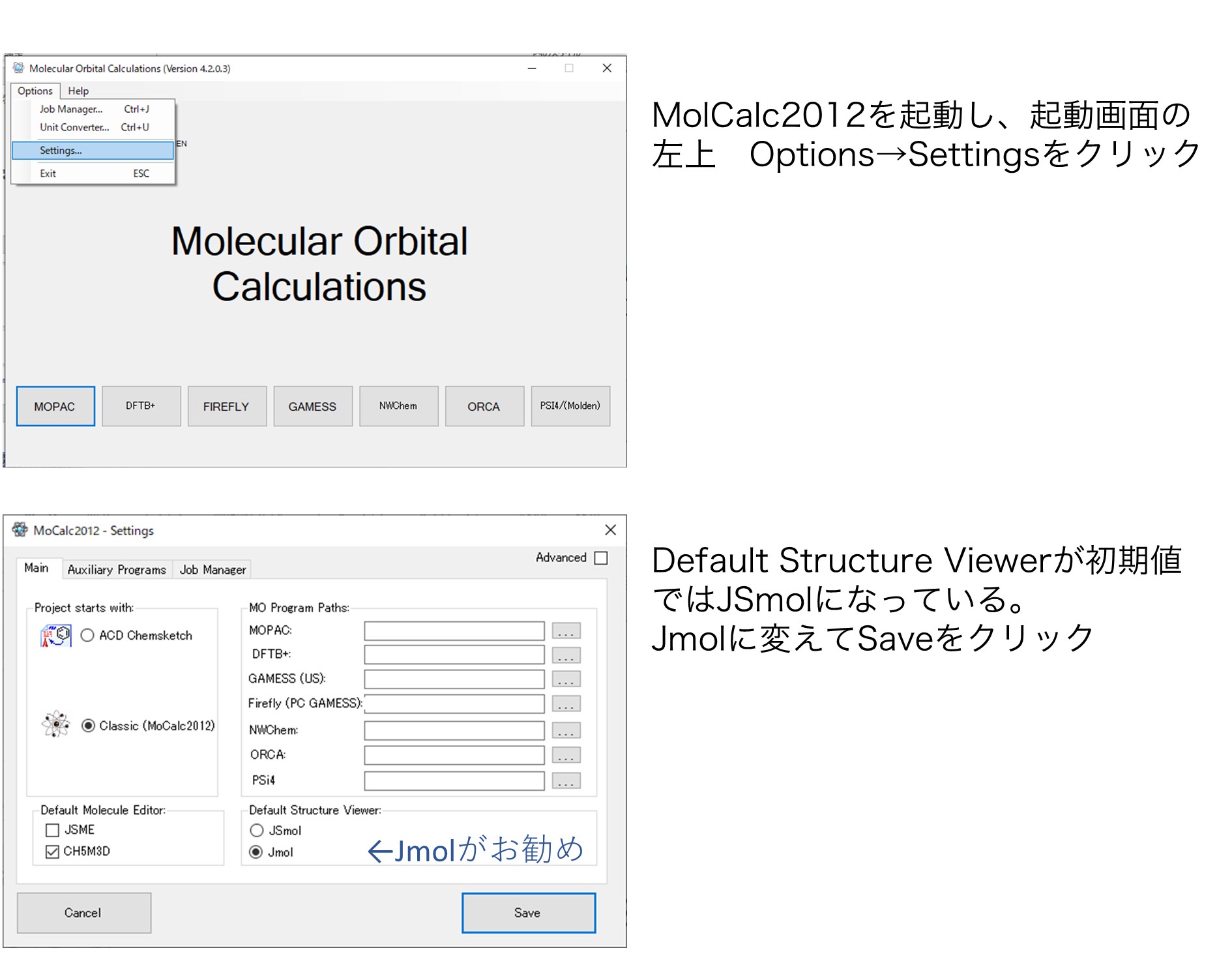The height and width of the screenshot is (978, 1232).
Task: Browse for the PSi4 program path
Action: coord(566,780)
